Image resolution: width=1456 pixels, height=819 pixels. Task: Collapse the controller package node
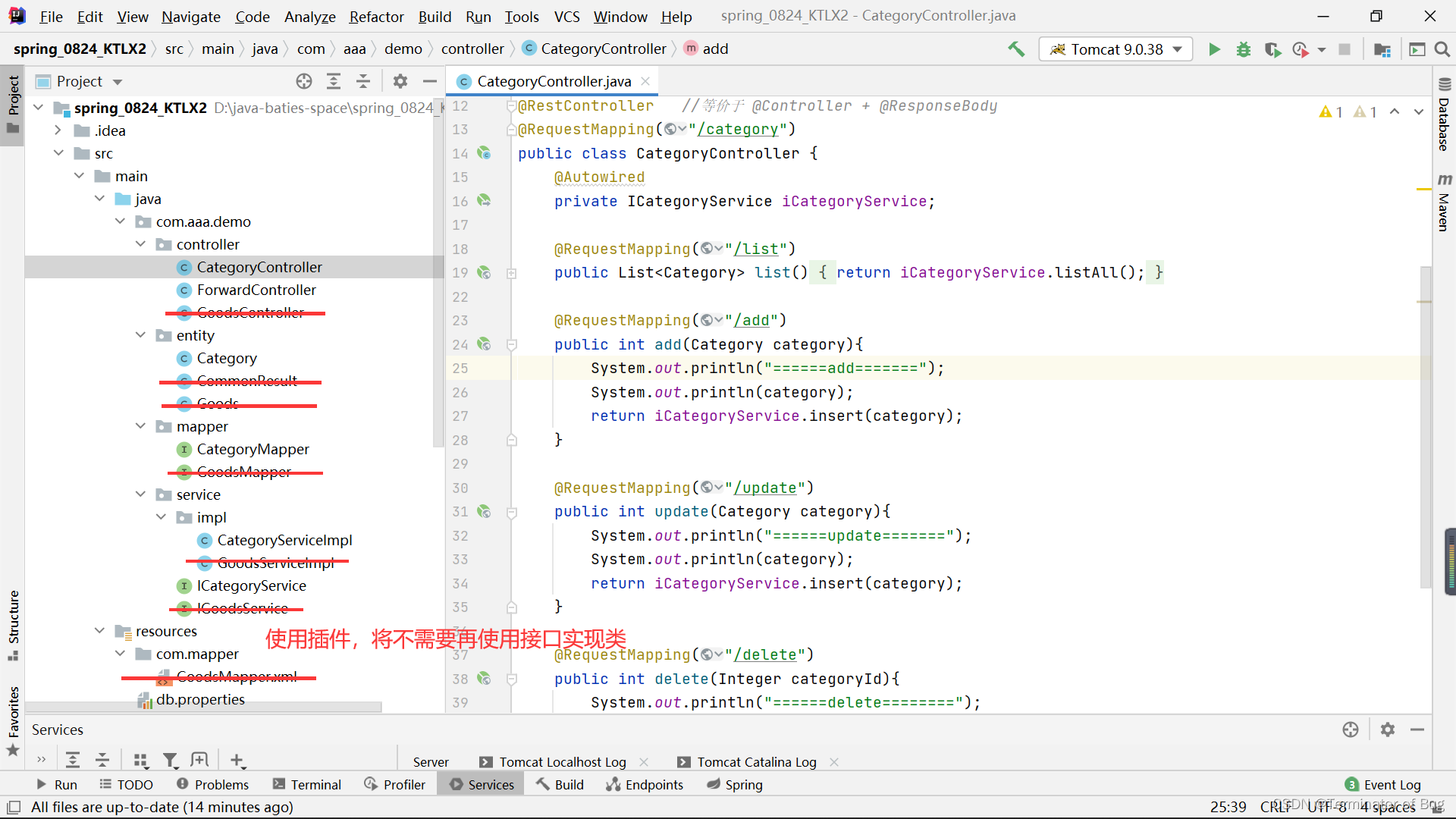pos(140,244)
